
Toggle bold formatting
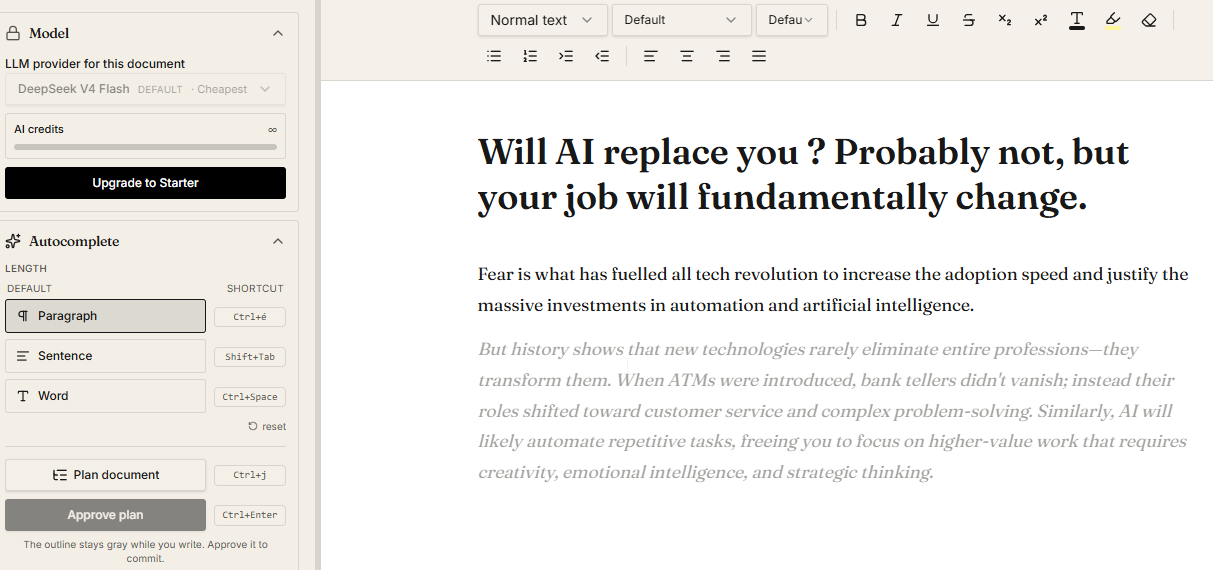[x=861, y=20]
